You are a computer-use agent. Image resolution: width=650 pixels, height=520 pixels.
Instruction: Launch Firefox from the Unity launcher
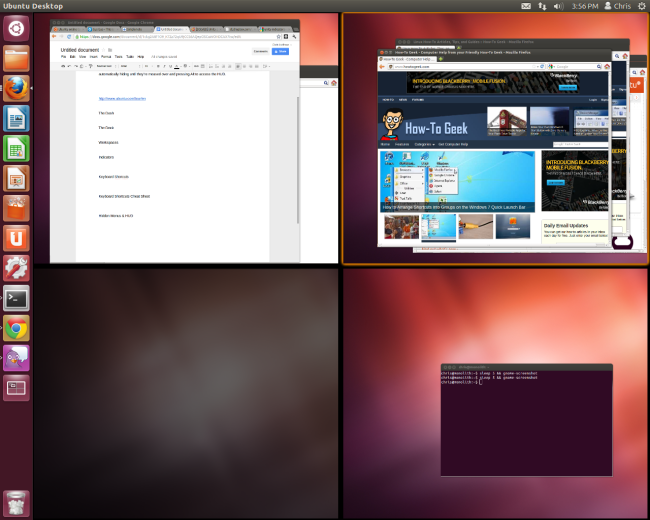pos(16,89)
